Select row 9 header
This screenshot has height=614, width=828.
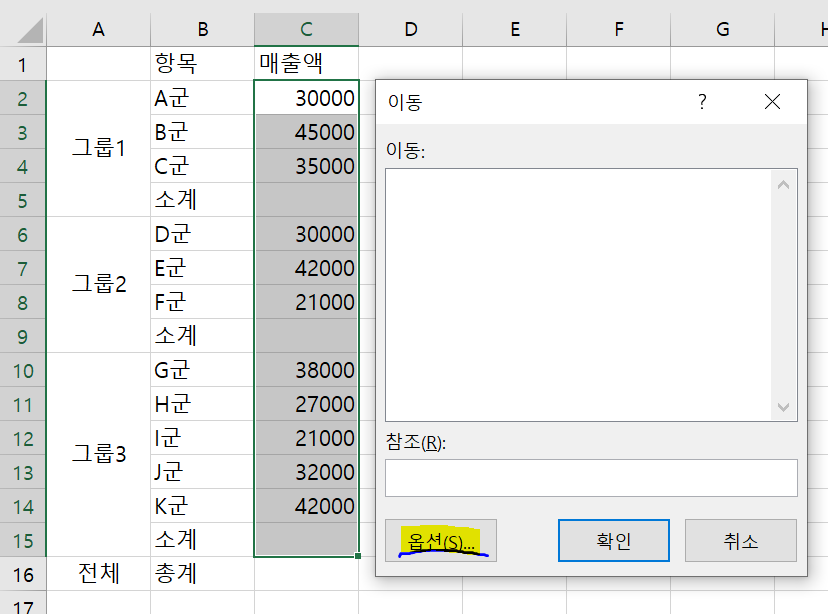(23, 336)
